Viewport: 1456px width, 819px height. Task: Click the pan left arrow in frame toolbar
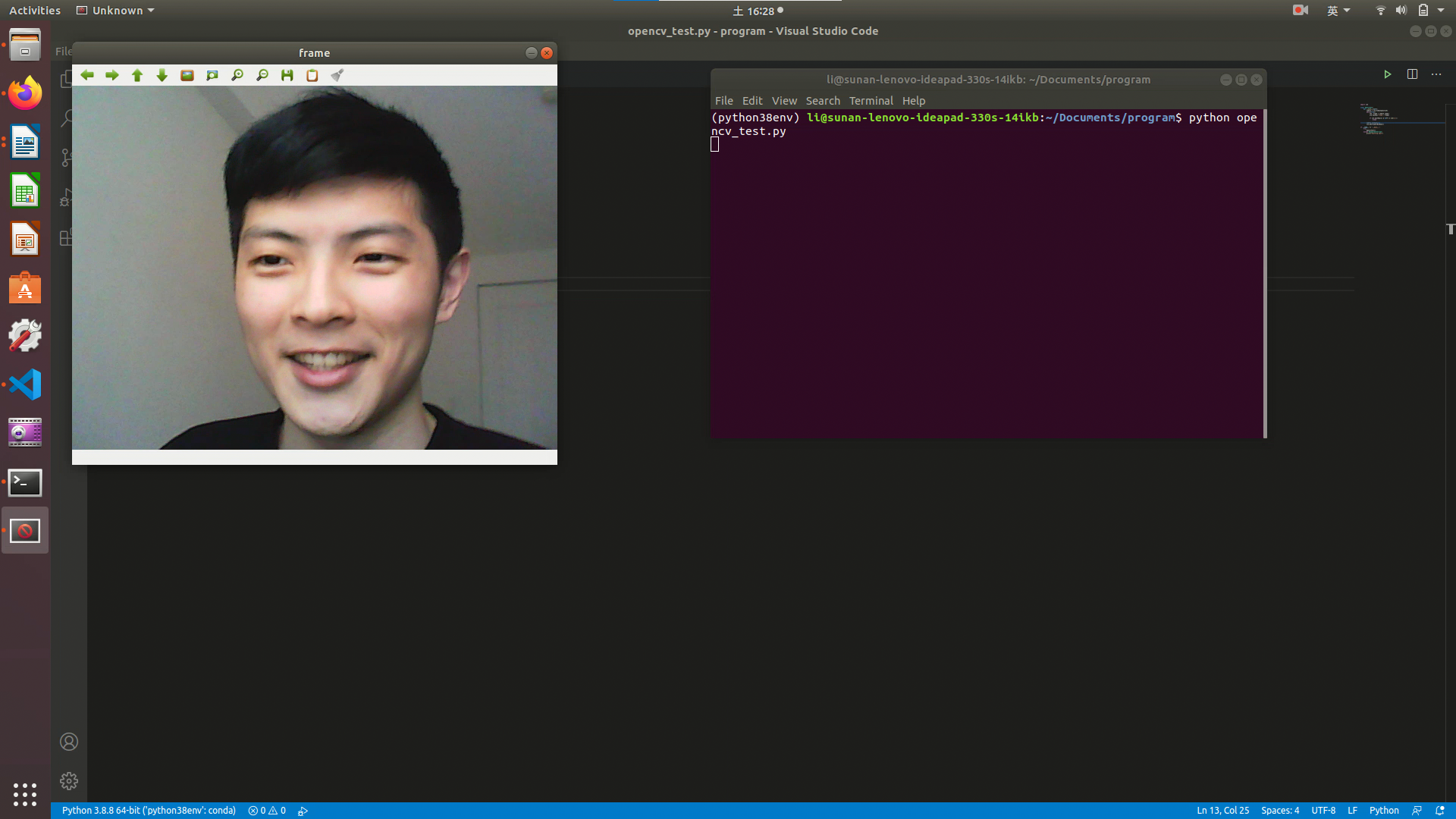[x=87, y=75]
